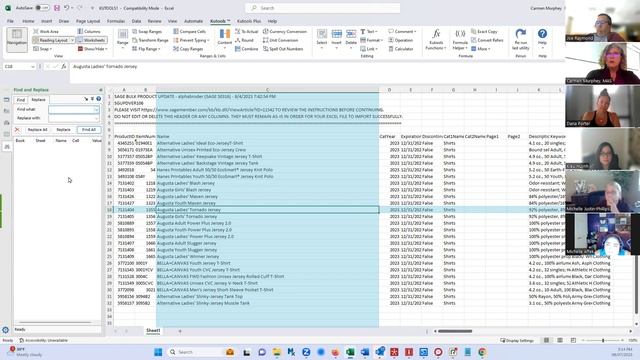Image resolution: width=640 pixels, height=360 pixels.
Task: Click the Find All button
Action: 89,130
